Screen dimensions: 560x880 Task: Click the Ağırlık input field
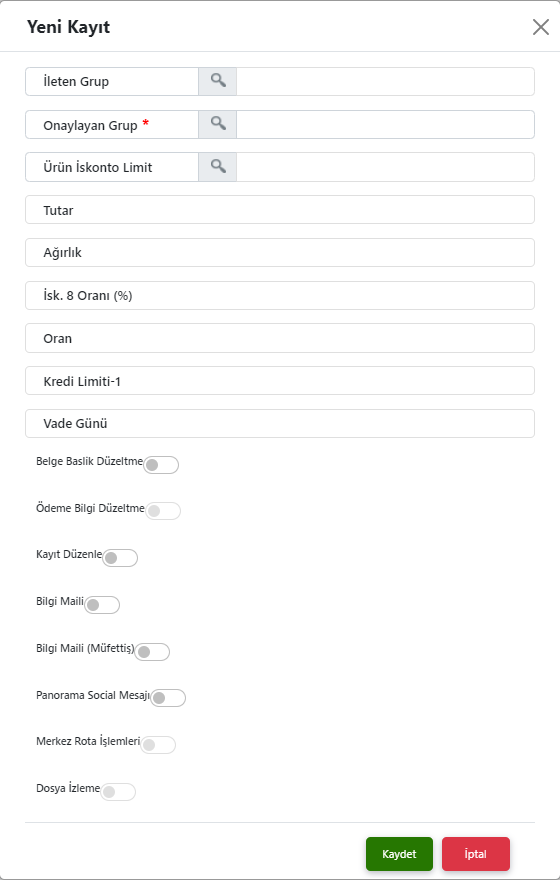[280, 253]
